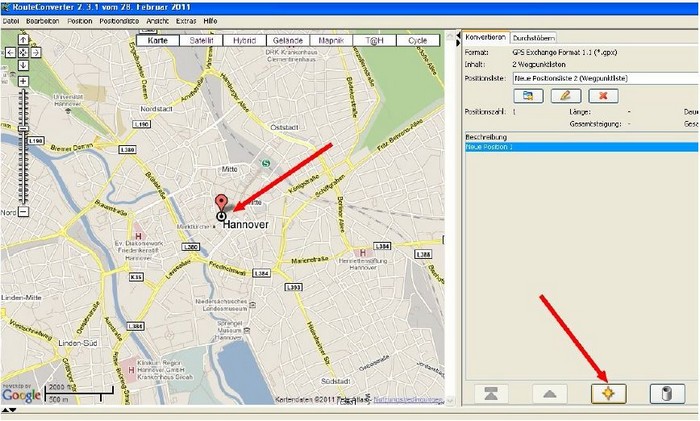Pan the map up with the arrow
The width and height of the screenshot is (700, 421).
tap(23, 40)
